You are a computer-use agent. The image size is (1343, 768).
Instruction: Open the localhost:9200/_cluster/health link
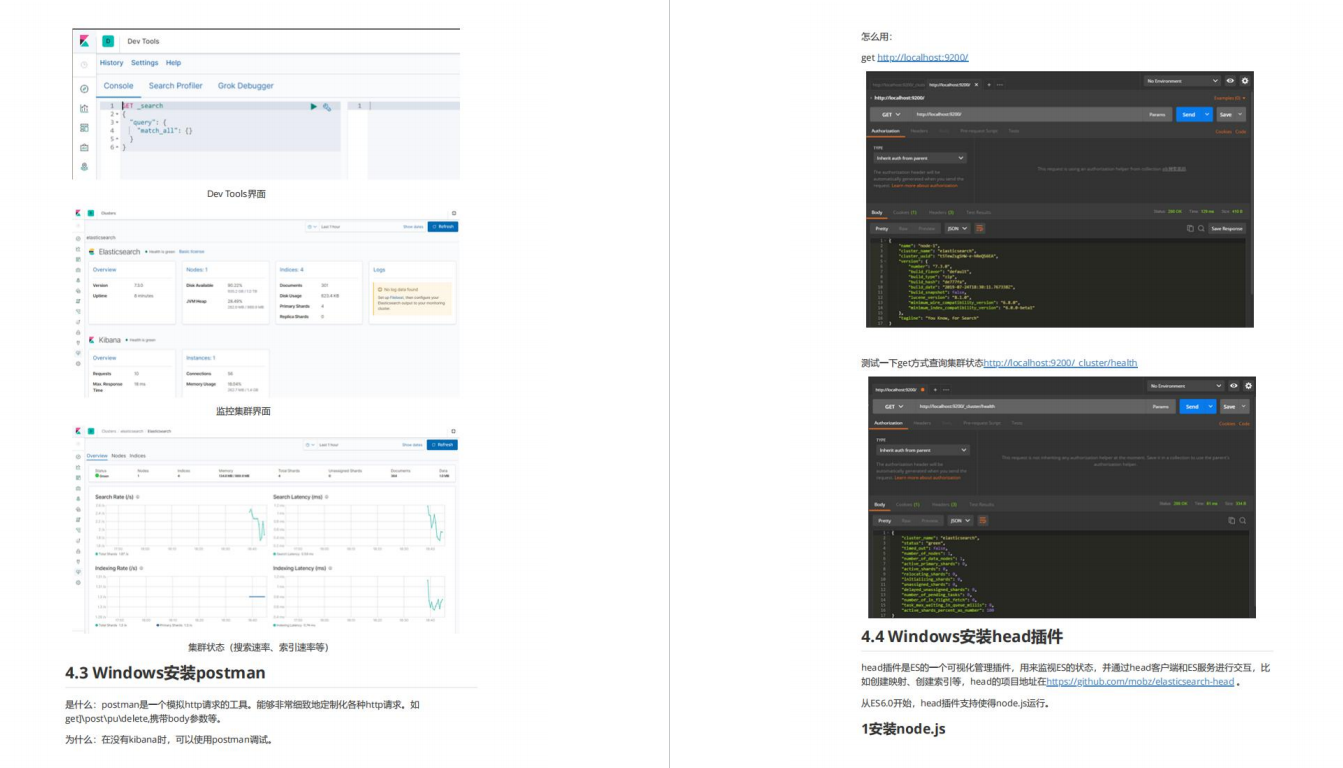1060,363
